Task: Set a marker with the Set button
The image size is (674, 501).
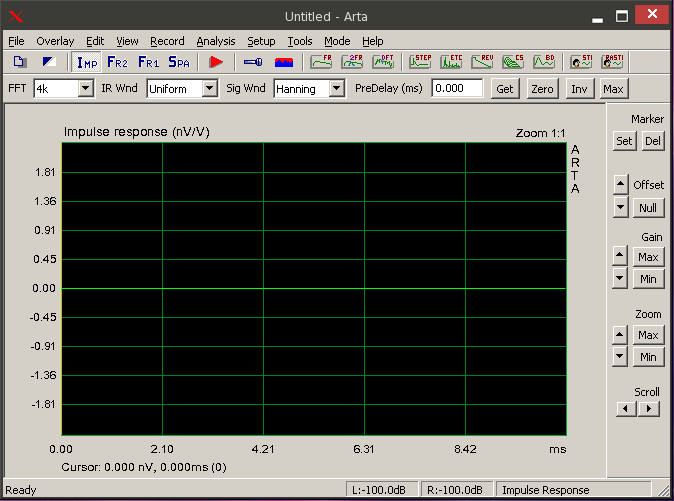Action: click(x=624, y=141)
